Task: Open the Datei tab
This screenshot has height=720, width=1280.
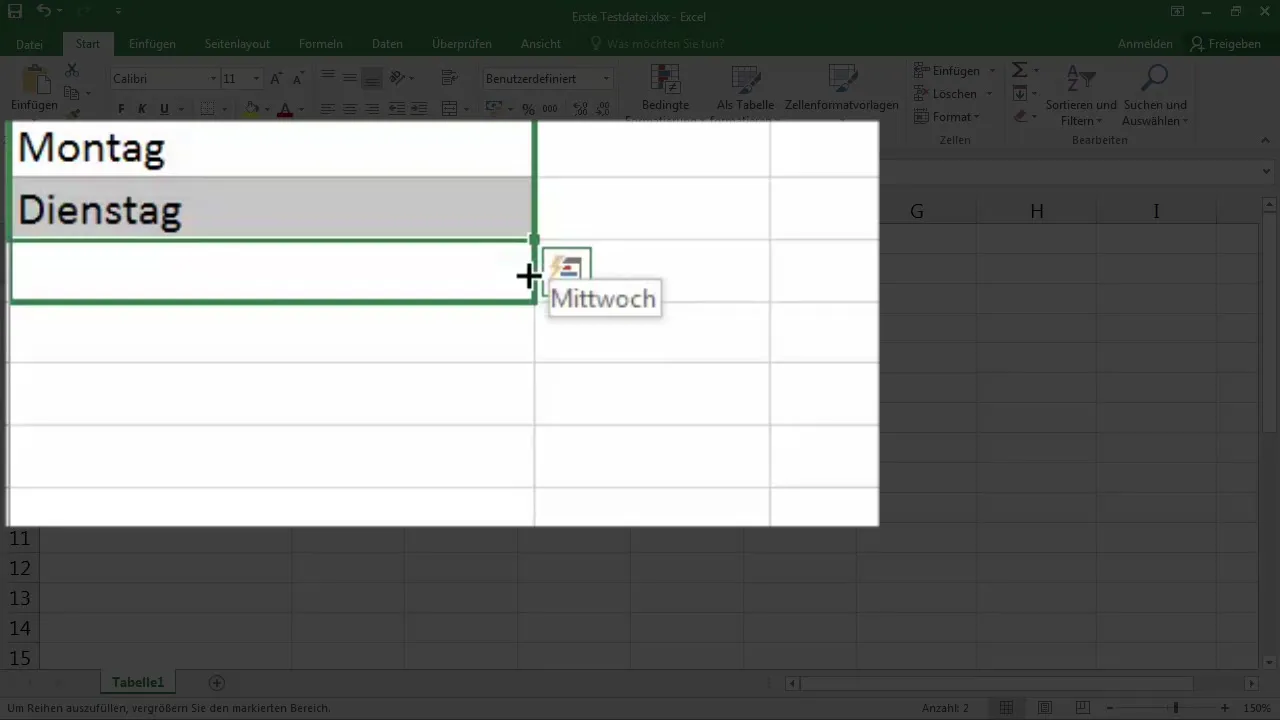Action: pos(30,44)
